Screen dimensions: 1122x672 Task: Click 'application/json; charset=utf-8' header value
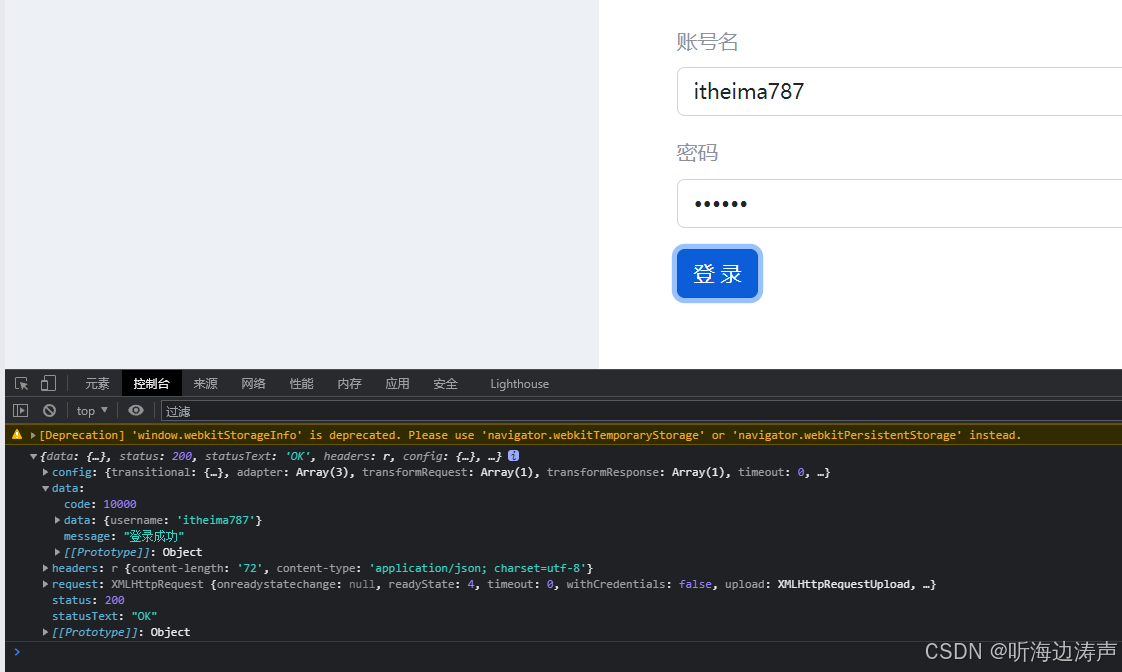coord(478,568)
